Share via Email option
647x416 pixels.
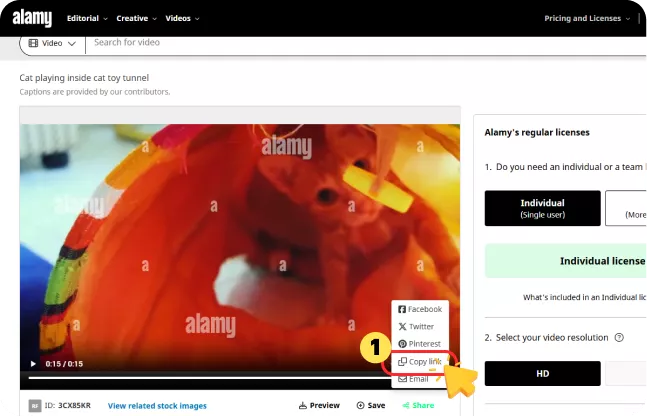tap(413, 379)
